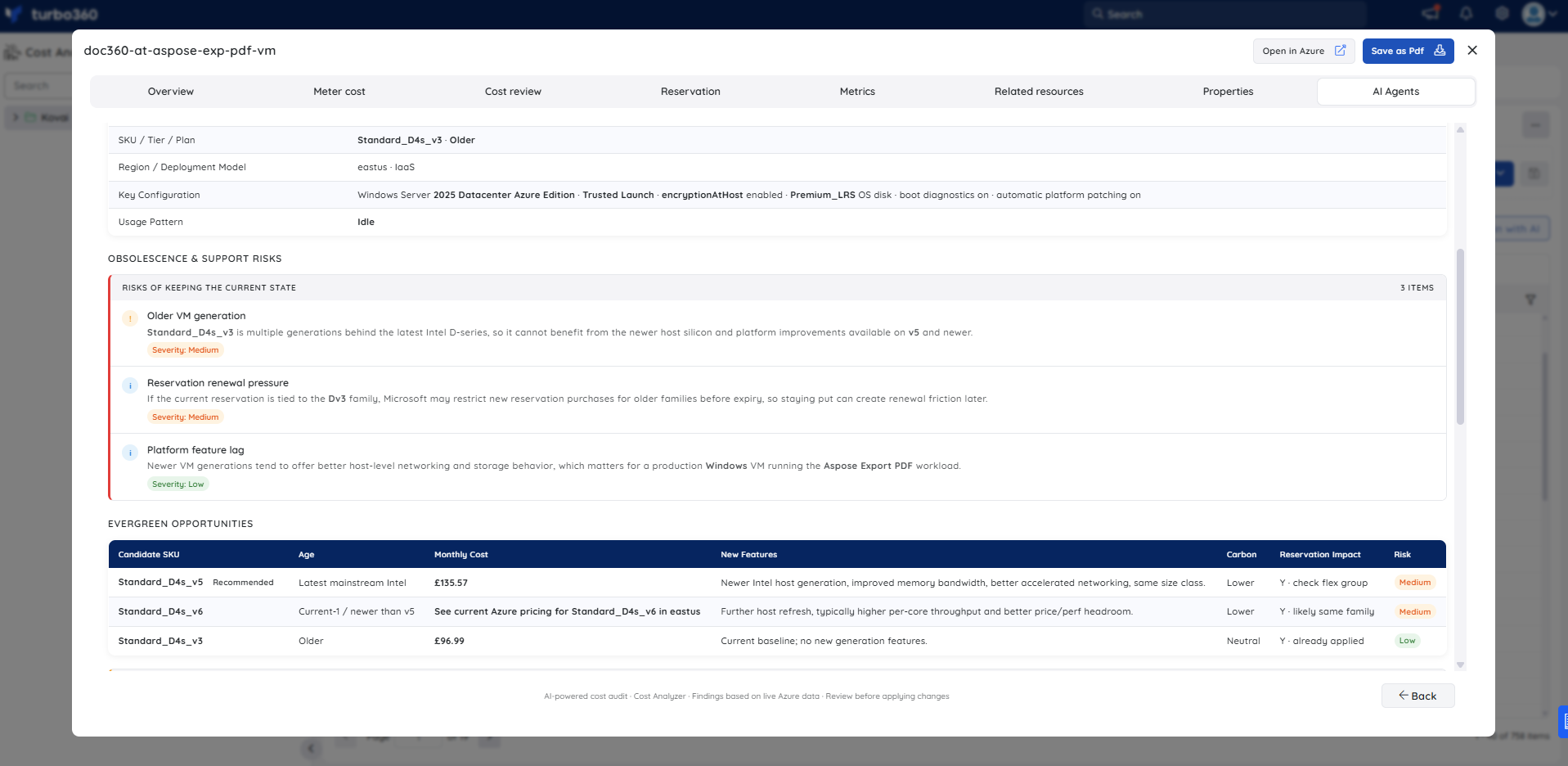Click the 'Current-1 / newer than v5' age cell
Image resolution: width=1568 pixels, height=766 pixels.
pos(357,611)
